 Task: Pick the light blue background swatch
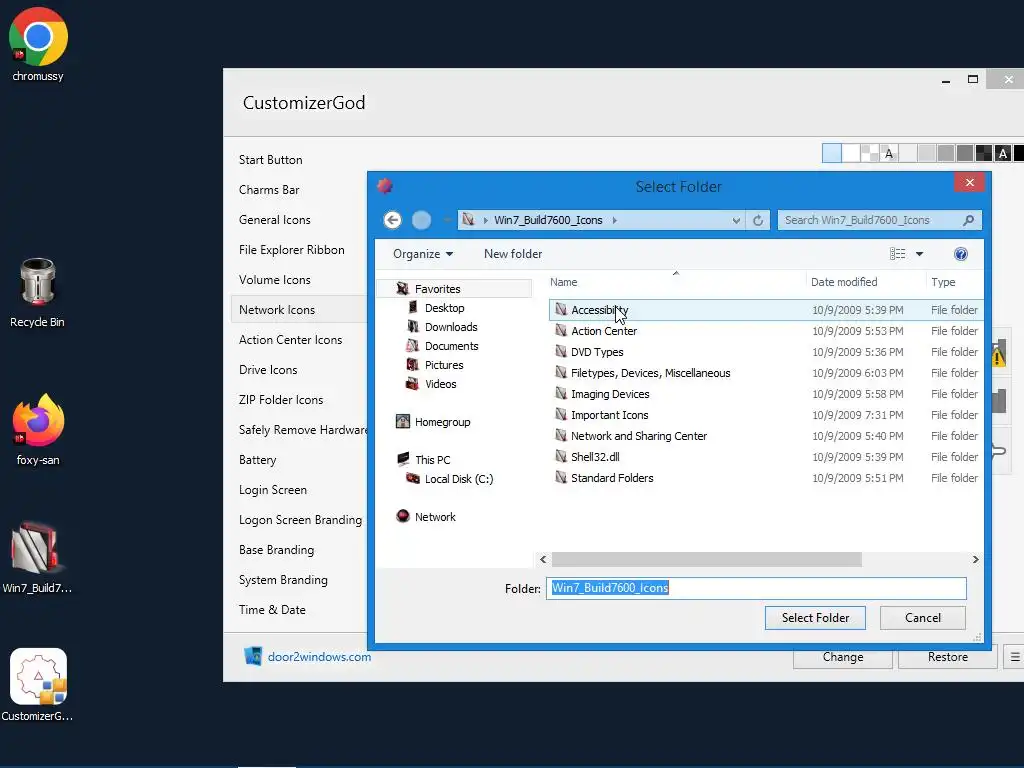coord(831,153)
